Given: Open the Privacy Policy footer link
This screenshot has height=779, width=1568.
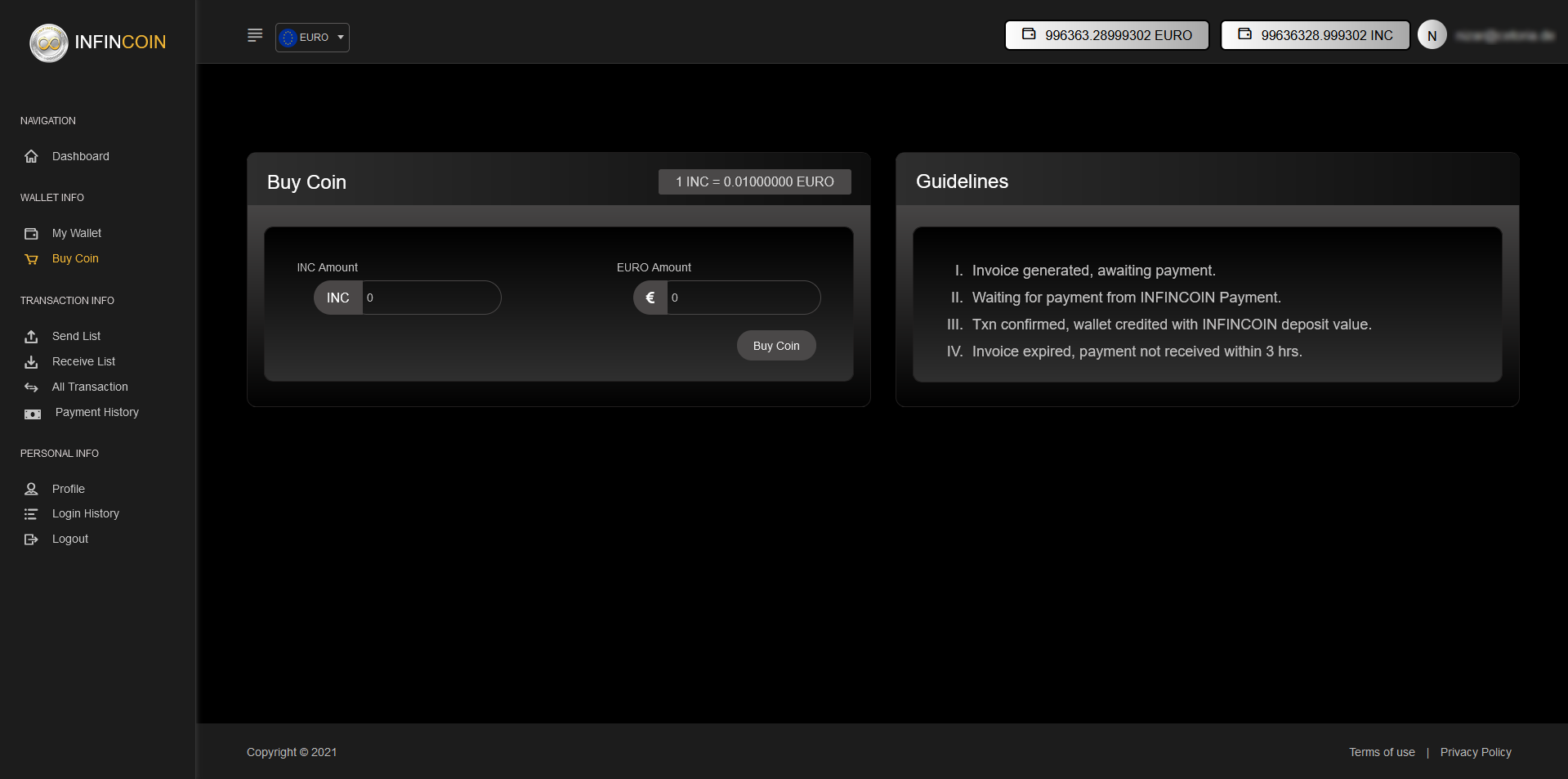Looking at the screenshot, I should tap(1475, 752).
